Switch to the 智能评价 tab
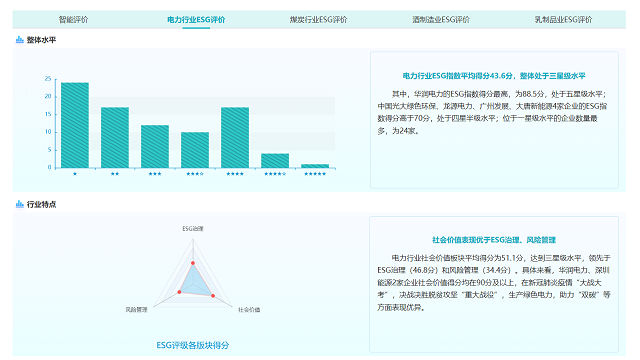This screenshot has width=640, height=360. [x=73, y=20]
